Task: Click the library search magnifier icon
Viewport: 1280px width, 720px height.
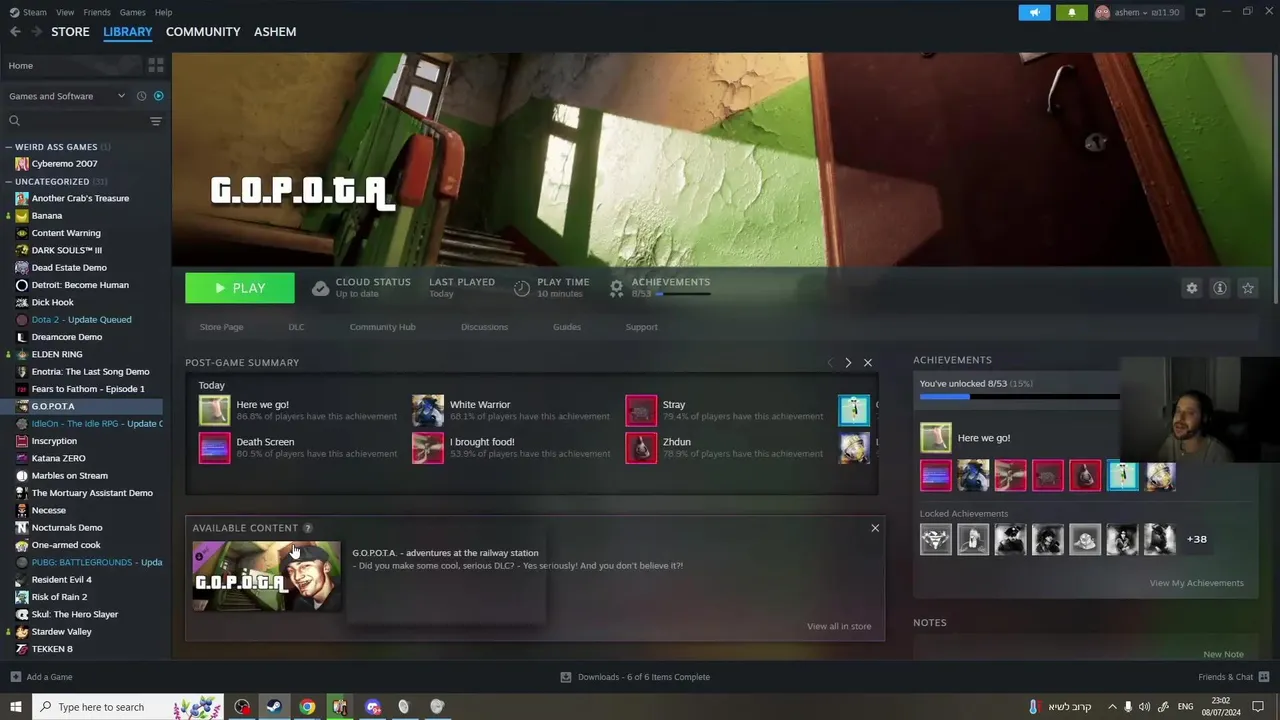Action: pos(14,121)
